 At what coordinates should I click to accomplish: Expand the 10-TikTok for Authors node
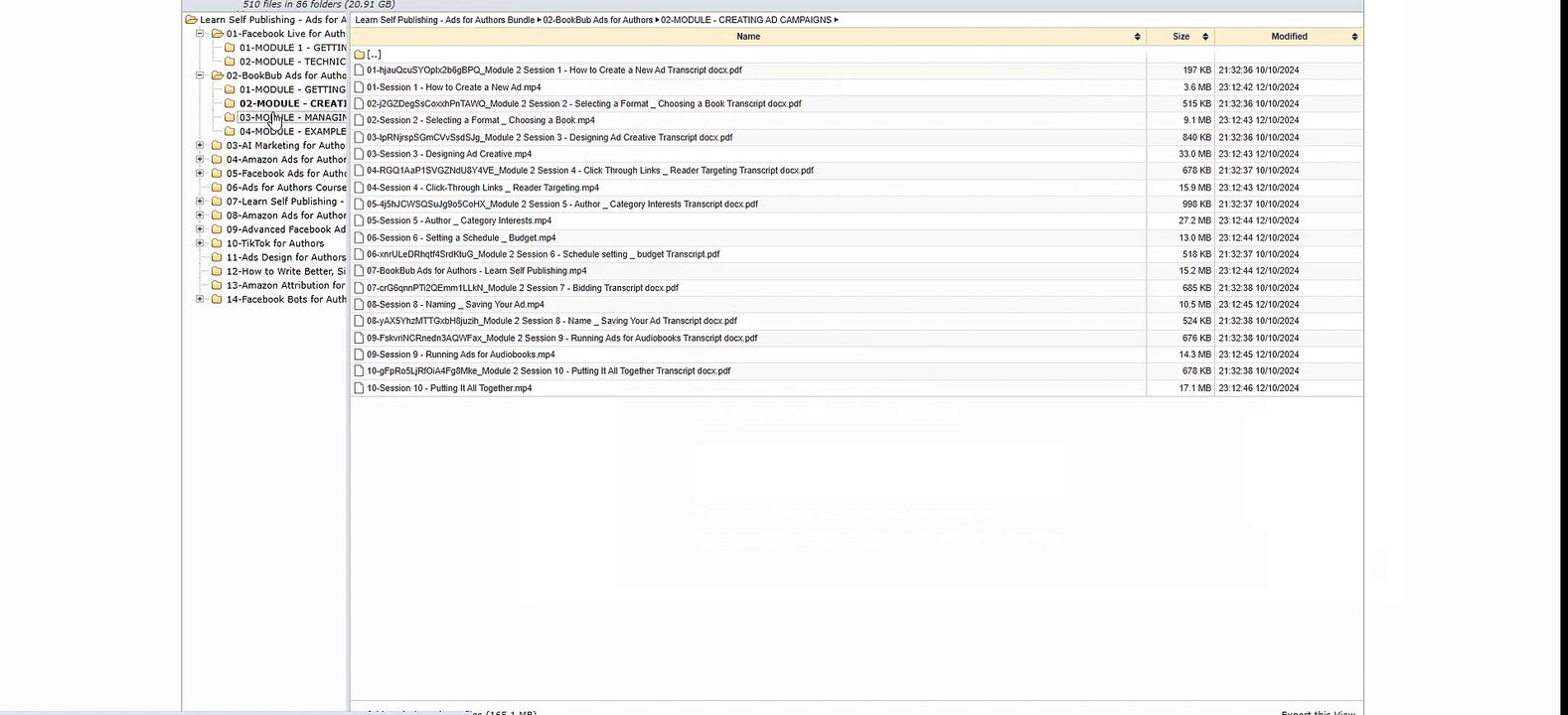[200, 243]
